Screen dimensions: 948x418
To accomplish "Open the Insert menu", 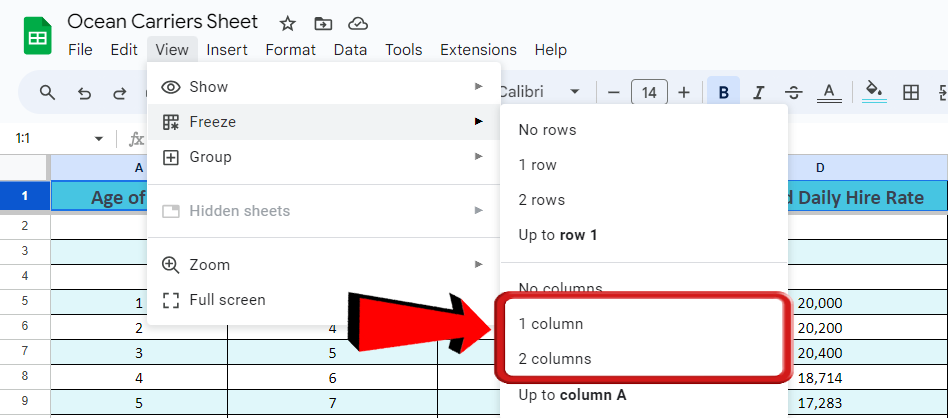I will click(x=227, y=49).
